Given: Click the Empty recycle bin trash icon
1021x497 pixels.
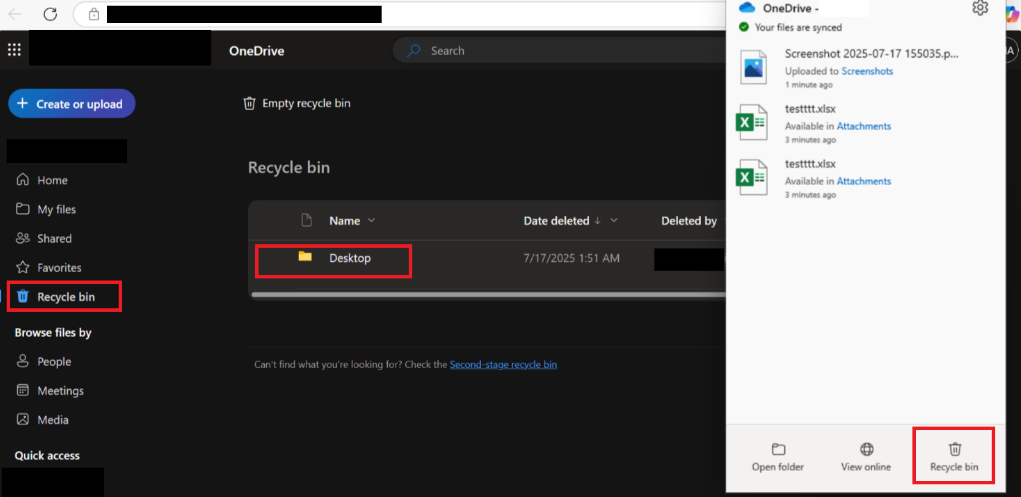Looking at the screenshot, I should (249, 104).
